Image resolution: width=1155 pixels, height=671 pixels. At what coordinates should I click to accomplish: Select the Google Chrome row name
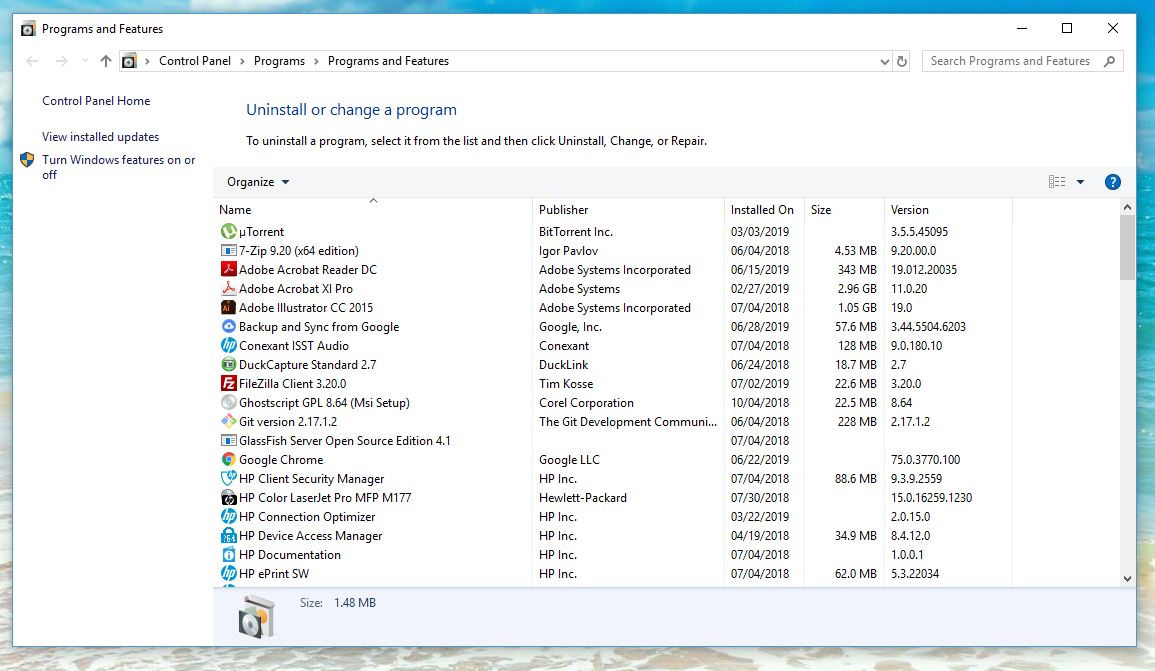coord(281,460)
